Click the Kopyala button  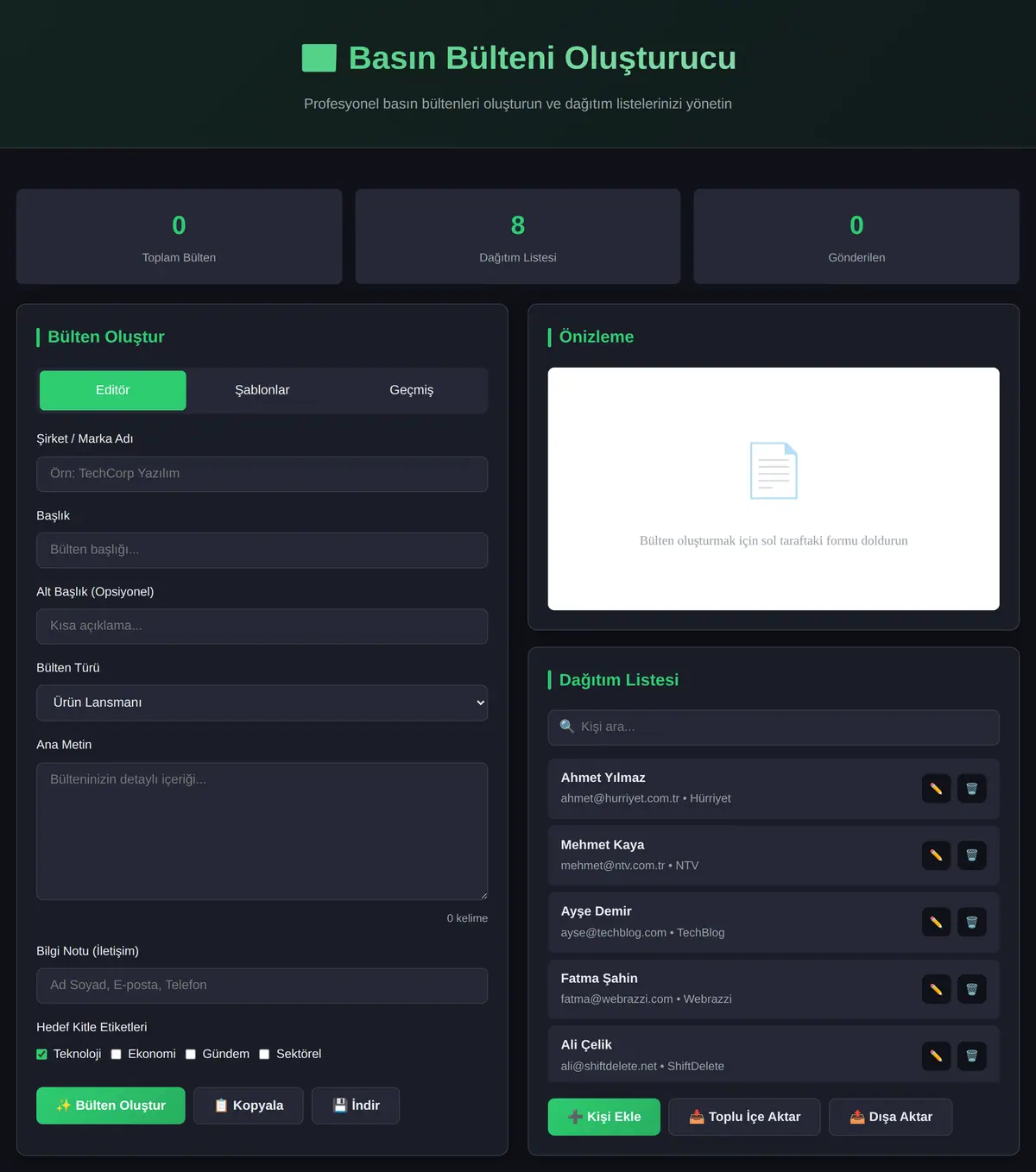pyautogui.click(x=249, y=1106)
